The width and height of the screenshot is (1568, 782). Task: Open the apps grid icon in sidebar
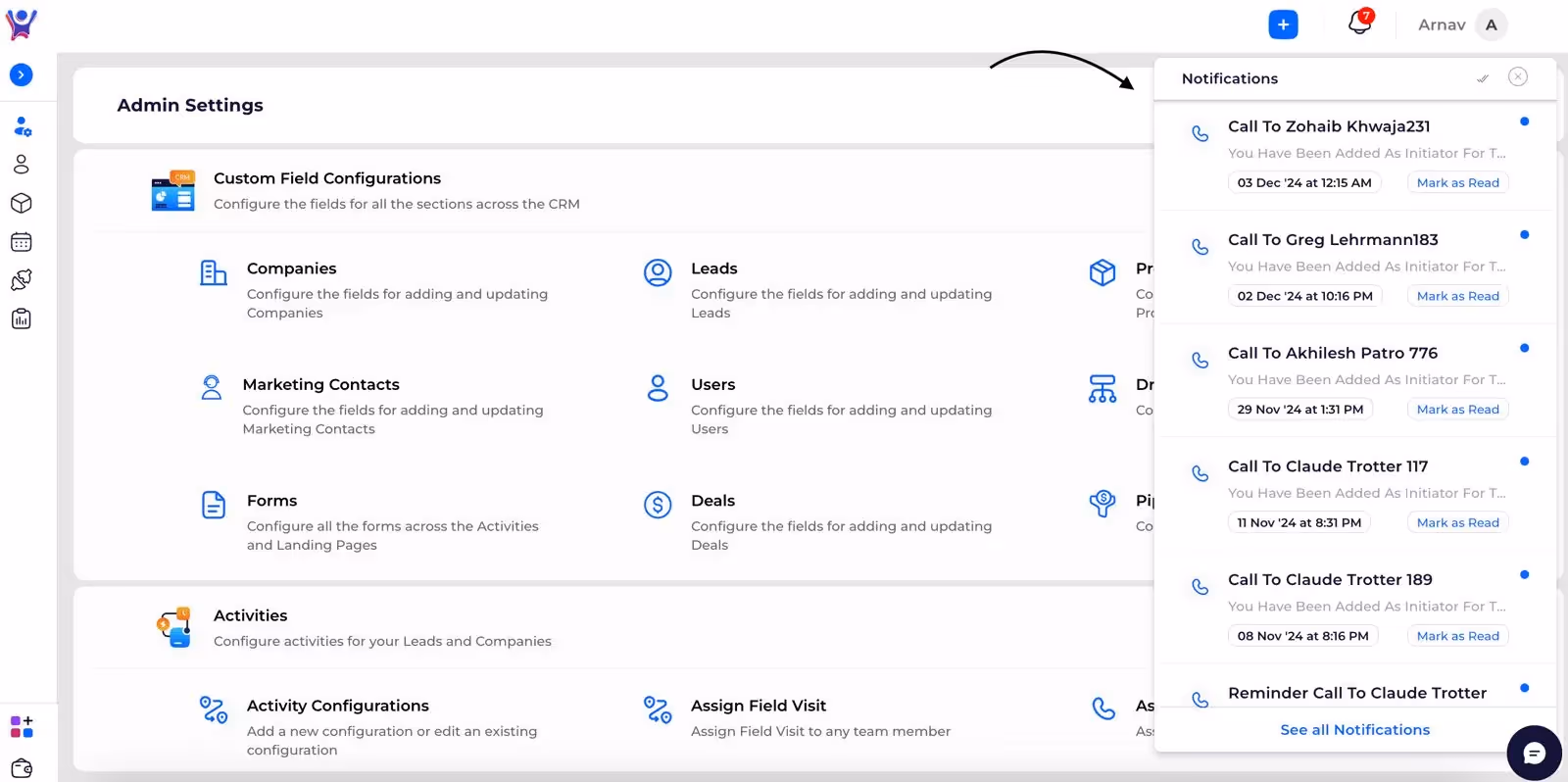[x=22, y=726]
